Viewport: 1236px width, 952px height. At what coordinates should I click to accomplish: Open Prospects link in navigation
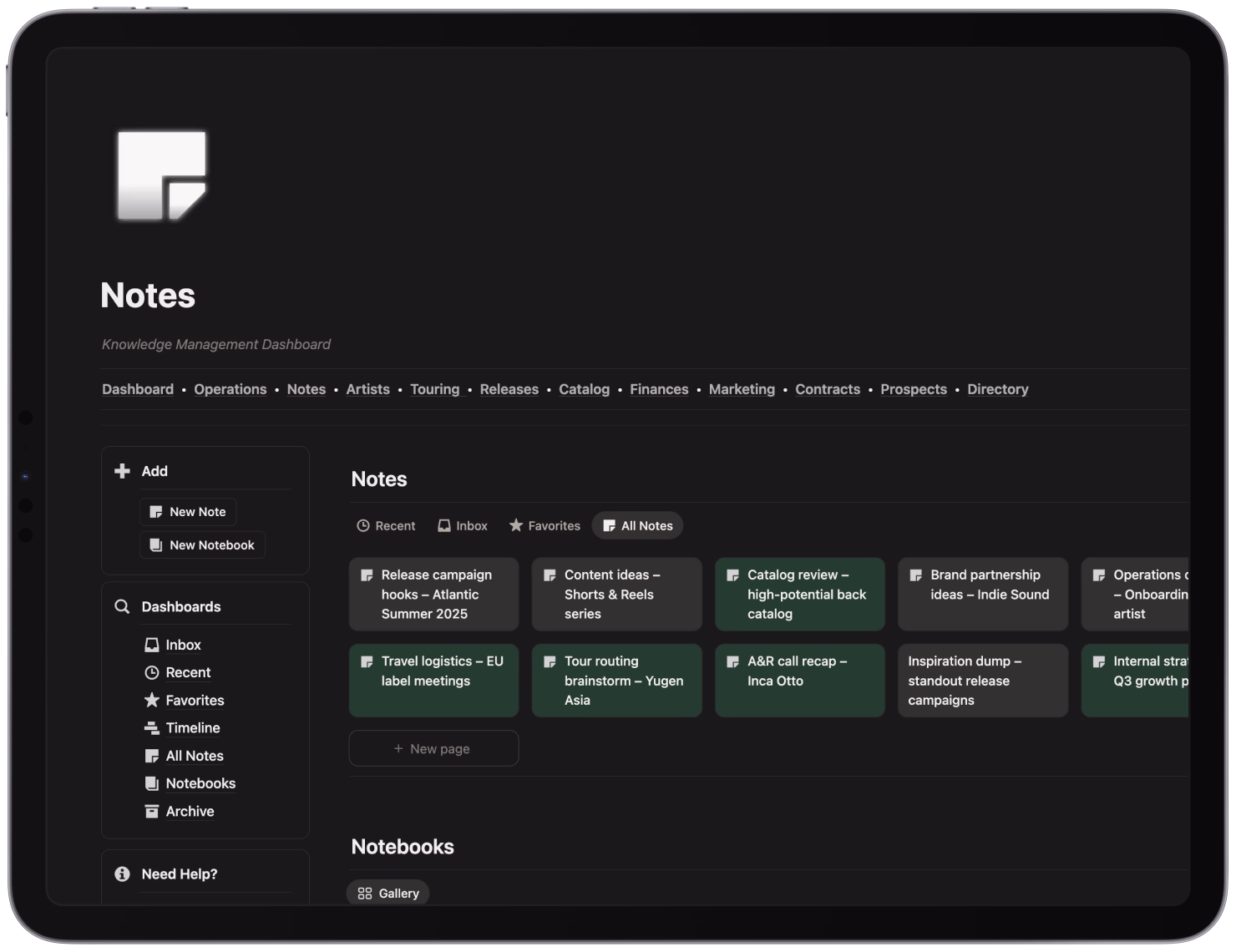coord(914,389)
